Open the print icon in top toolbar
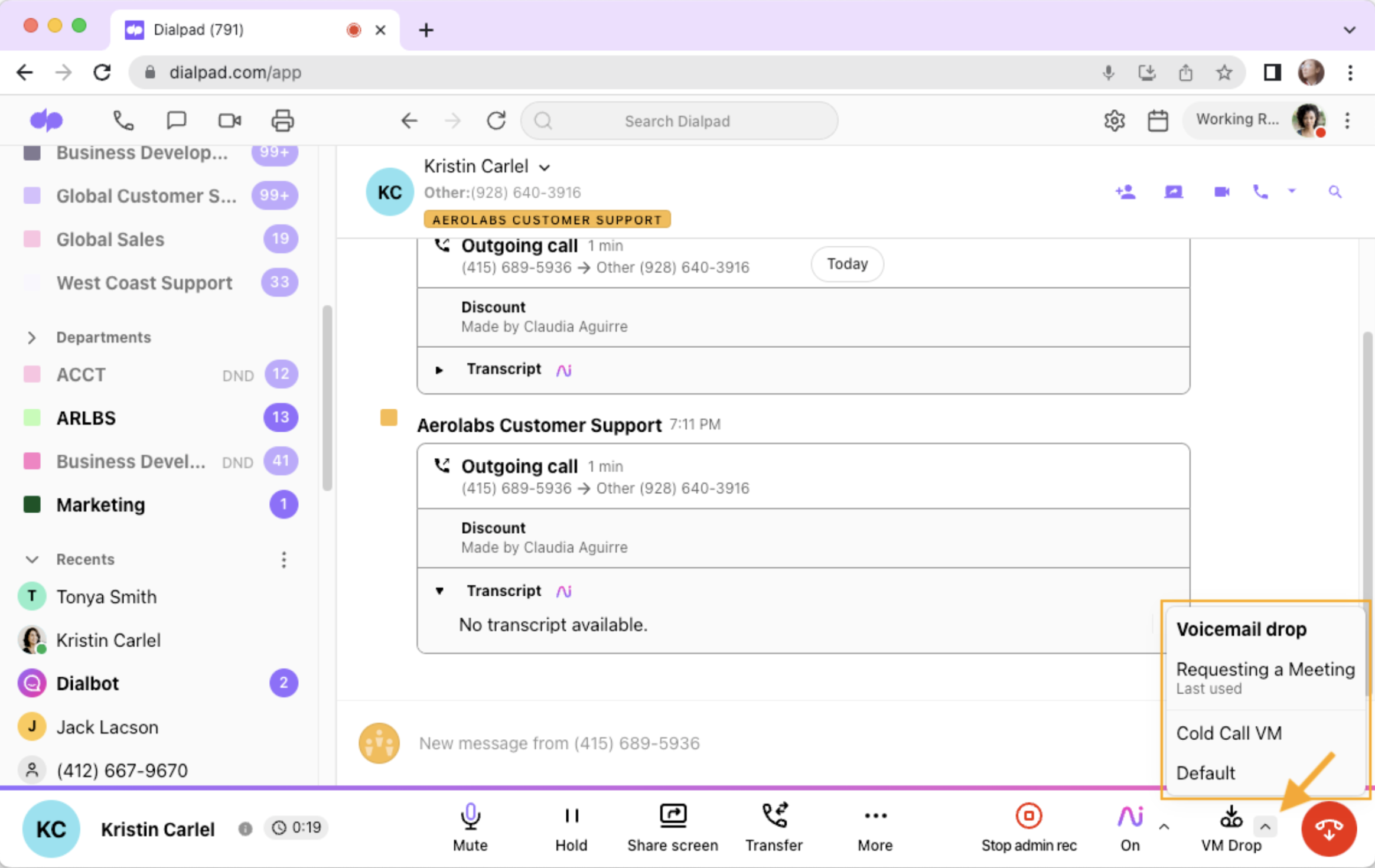The width and height of the screenshot is (1375, 868). tap(282, 120)
